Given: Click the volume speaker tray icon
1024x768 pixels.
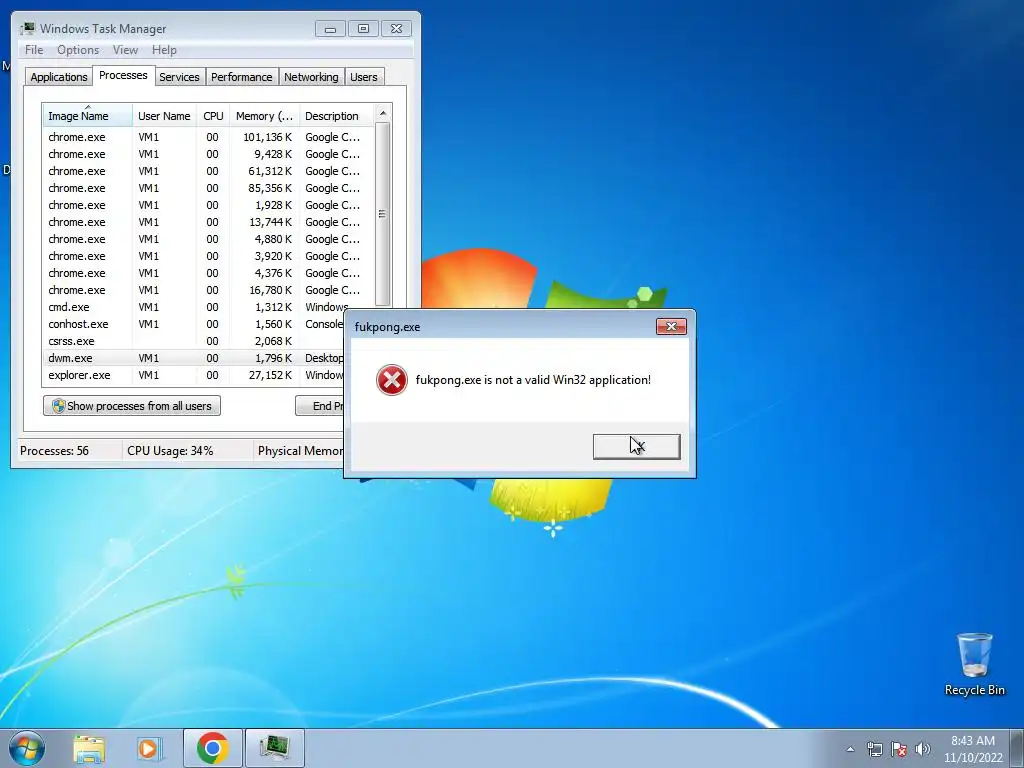Looking at the screenshot, I should coord(923,749).
